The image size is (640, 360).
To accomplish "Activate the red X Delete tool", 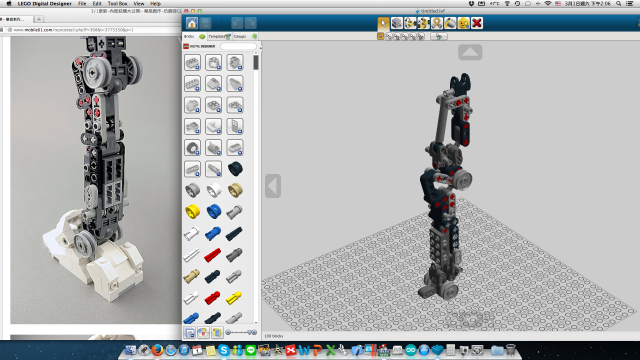I will tap(477, 23).
